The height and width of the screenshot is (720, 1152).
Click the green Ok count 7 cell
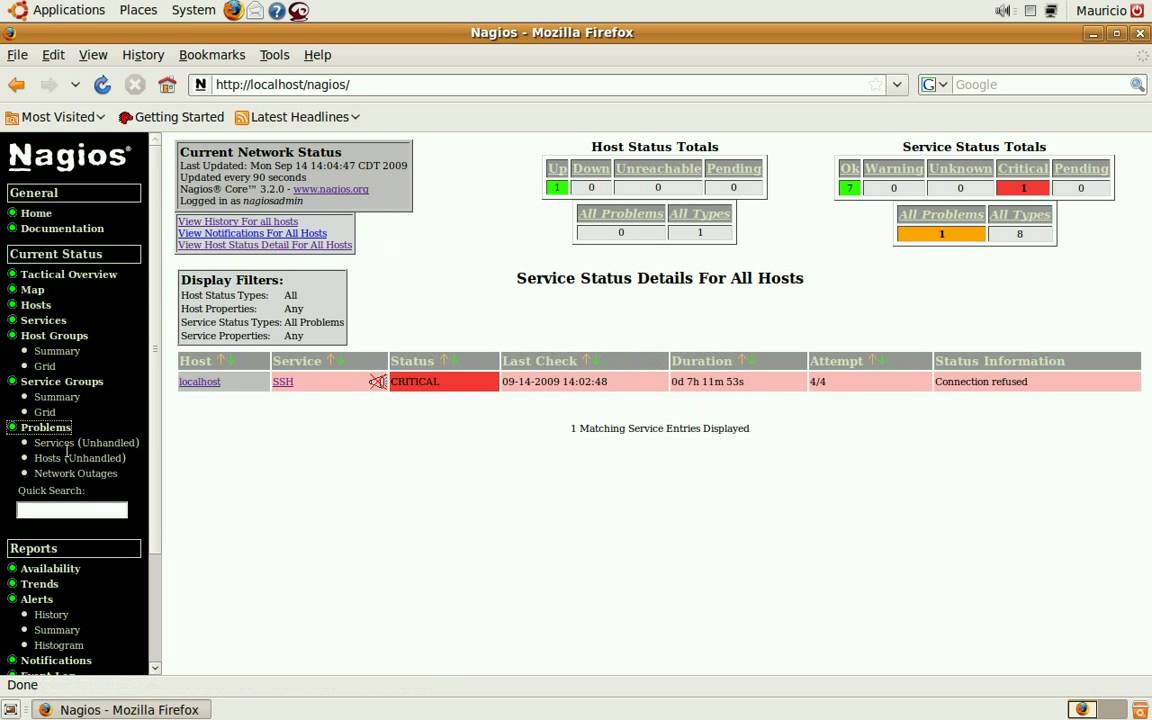849,188
